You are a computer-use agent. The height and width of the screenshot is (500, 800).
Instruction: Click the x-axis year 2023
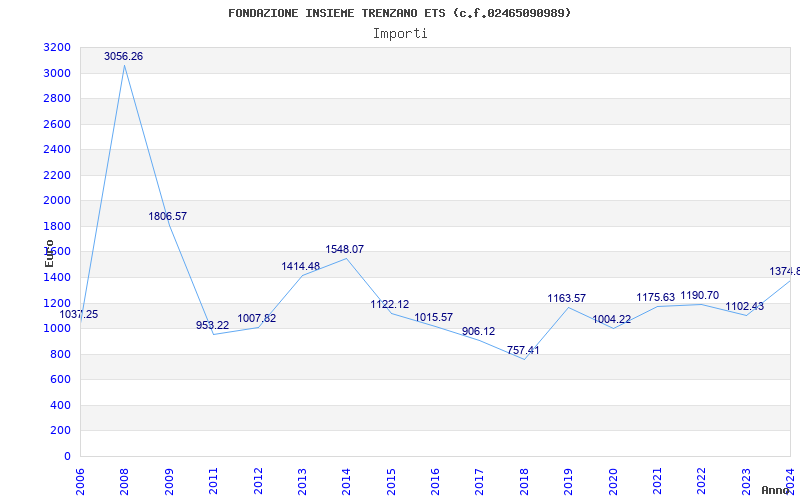tap(746, 481)
